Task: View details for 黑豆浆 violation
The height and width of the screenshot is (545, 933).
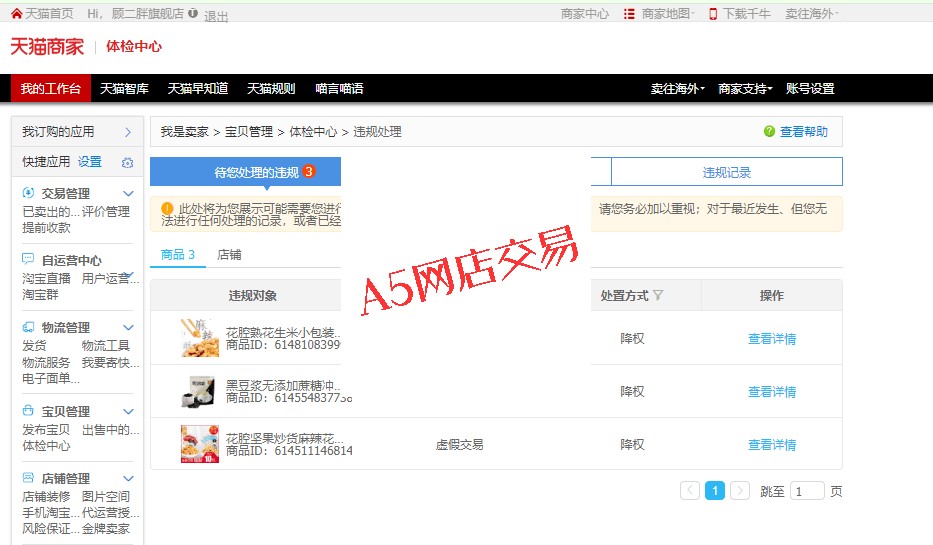Action: click(772, 391)
